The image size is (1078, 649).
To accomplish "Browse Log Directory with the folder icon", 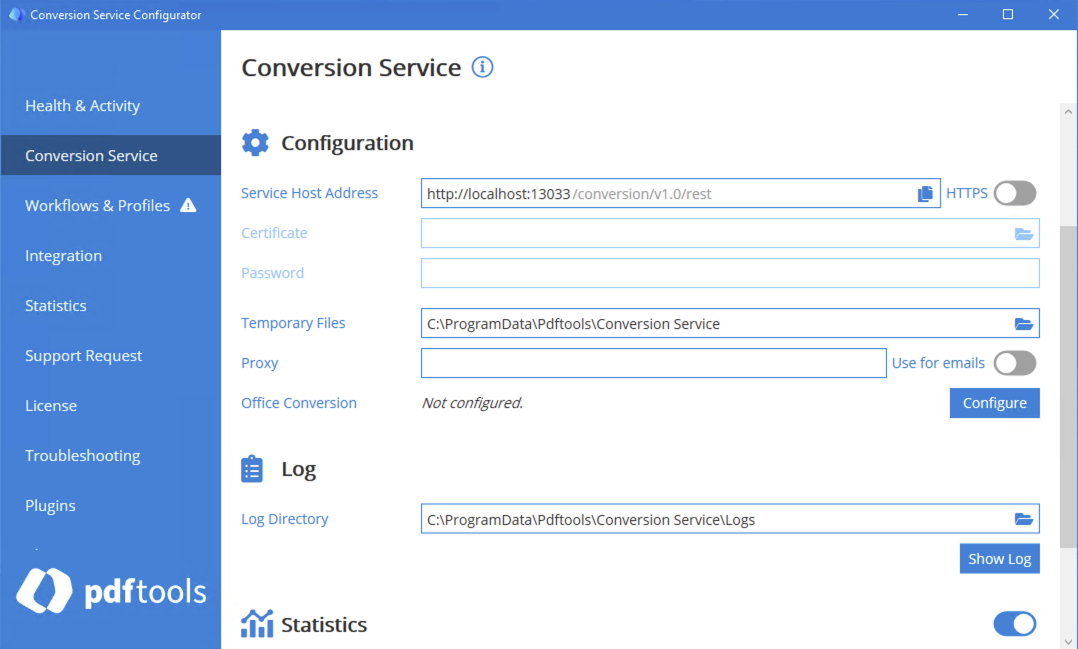I will tap(1024, 519).
